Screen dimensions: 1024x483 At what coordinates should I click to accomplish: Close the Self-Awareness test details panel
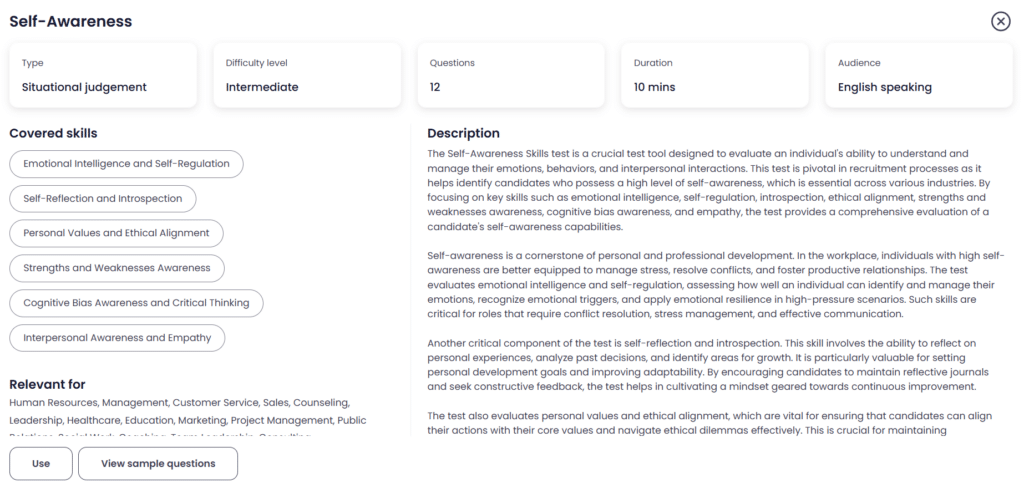(1000, 22)
